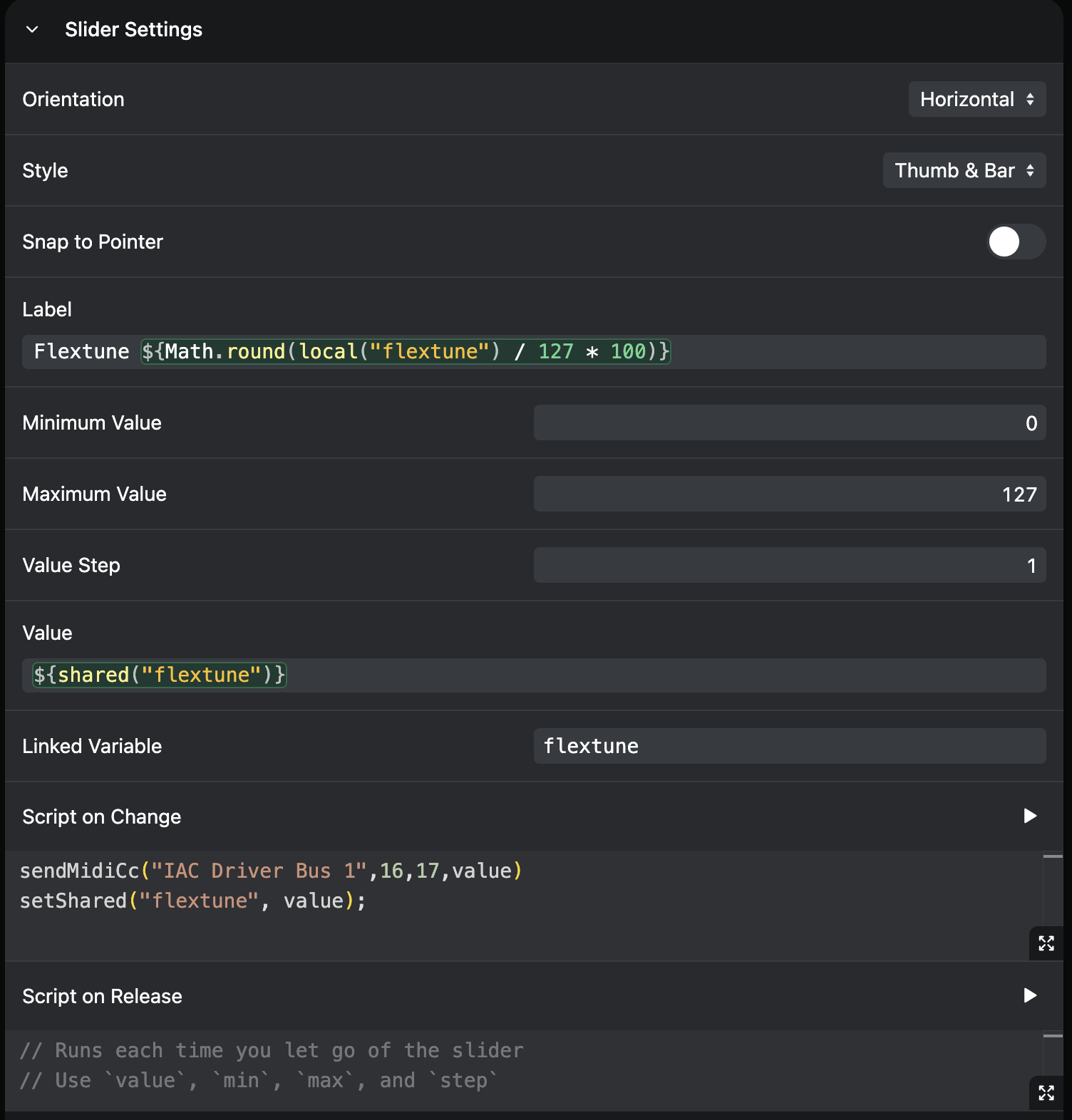
Task: Place cursor on the sendMidiCc code line
Action: (271, 871)
